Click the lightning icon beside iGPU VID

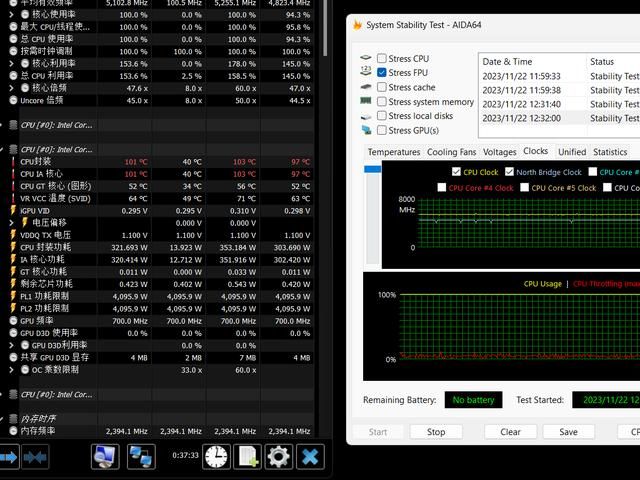point(13,211)
